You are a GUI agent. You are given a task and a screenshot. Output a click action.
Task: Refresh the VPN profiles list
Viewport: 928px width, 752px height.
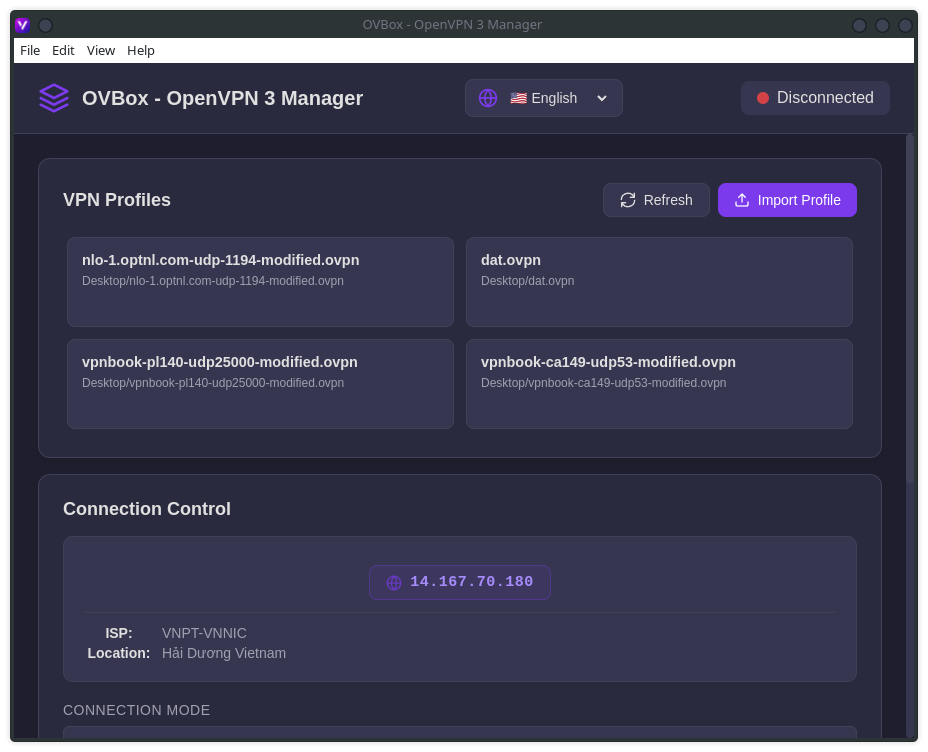pos(656,200)
